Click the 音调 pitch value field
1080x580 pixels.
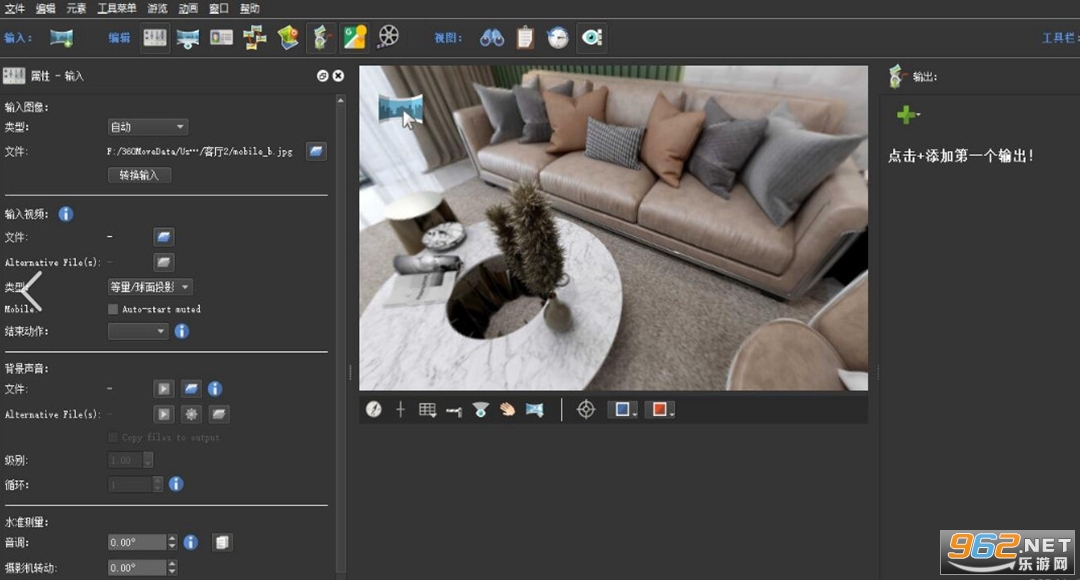pos(137,543)
